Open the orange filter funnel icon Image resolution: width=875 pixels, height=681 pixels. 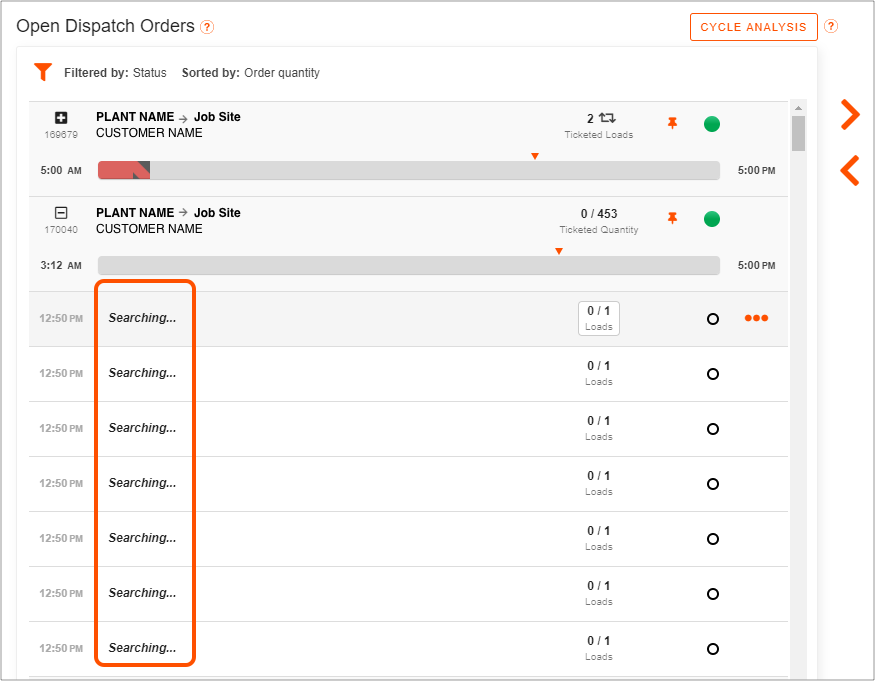point(43,72)
